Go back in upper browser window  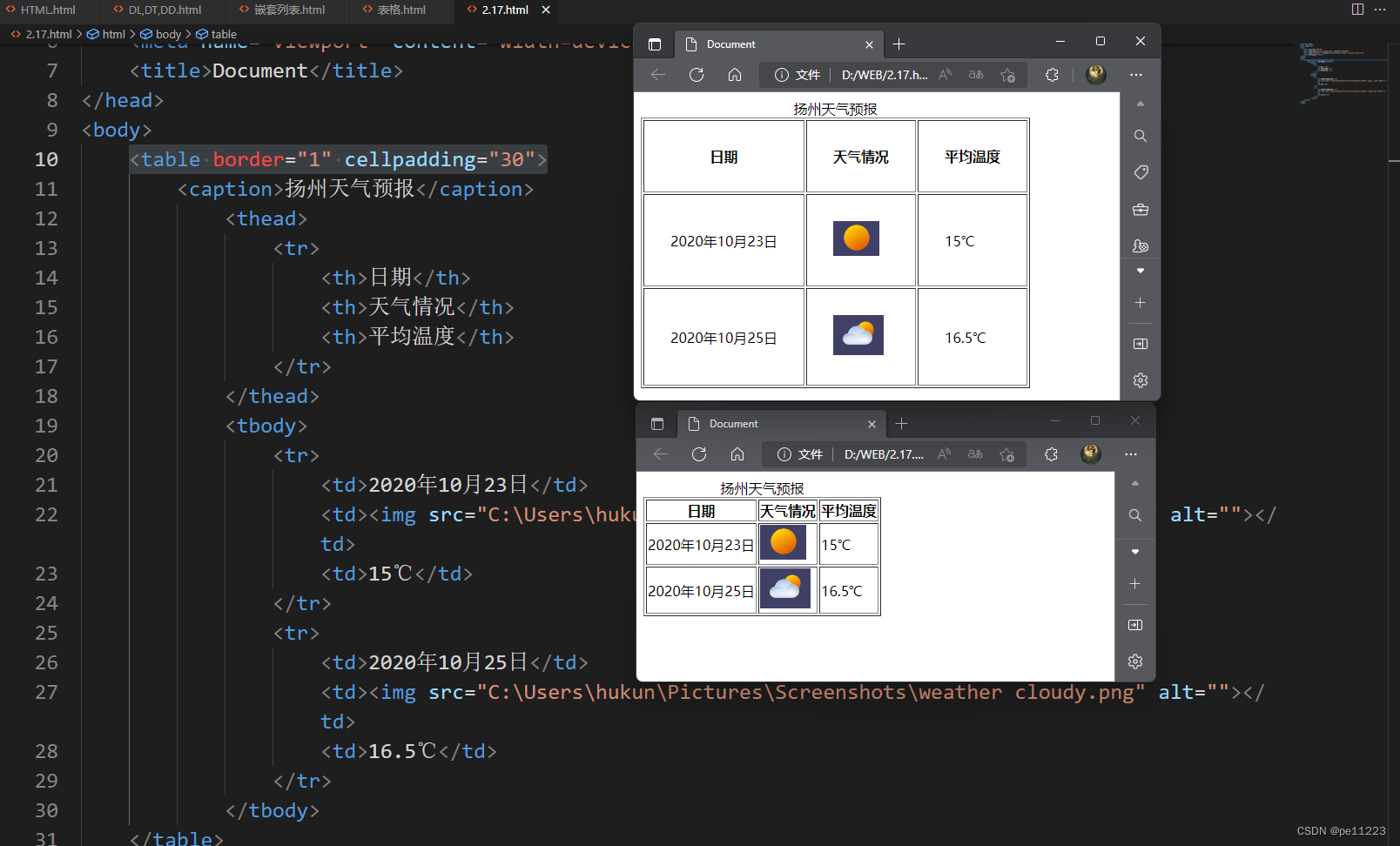pos(658,75)
